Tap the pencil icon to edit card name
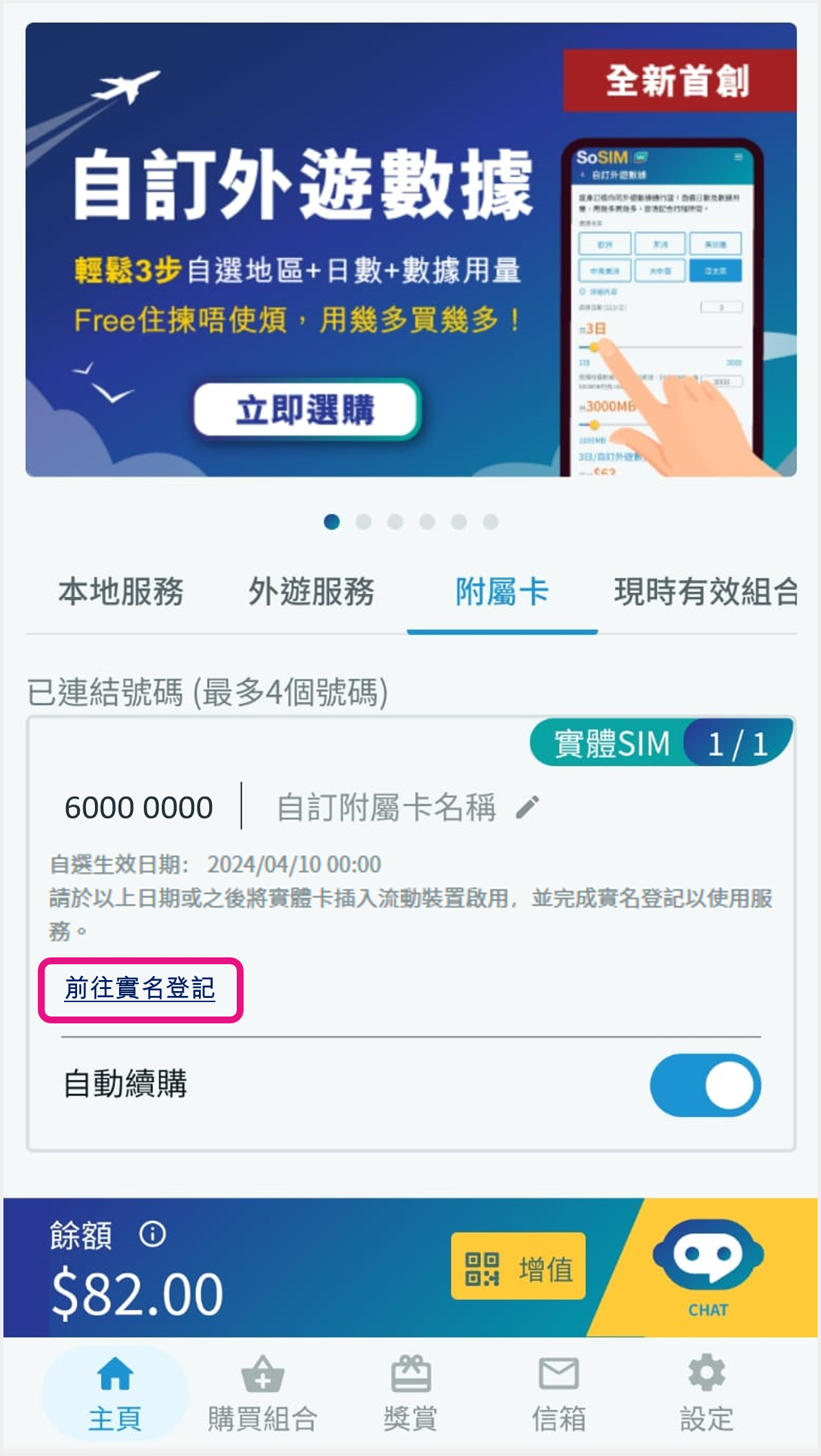 [x=528, y=807]
